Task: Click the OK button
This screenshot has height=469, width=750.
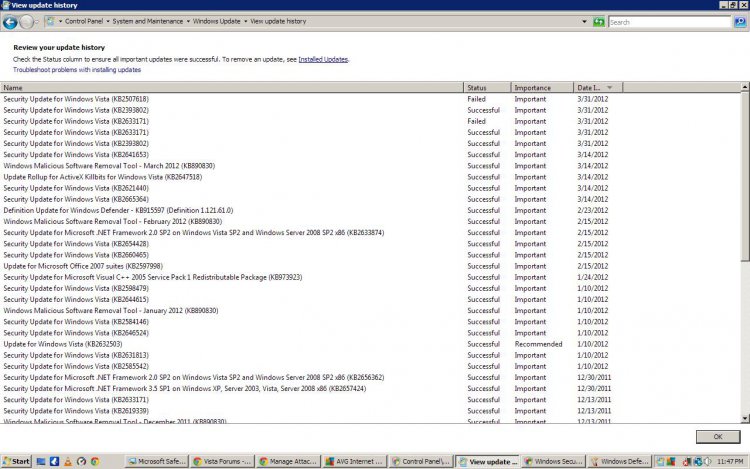Action: pyautogui.click(x=718, y=436)
